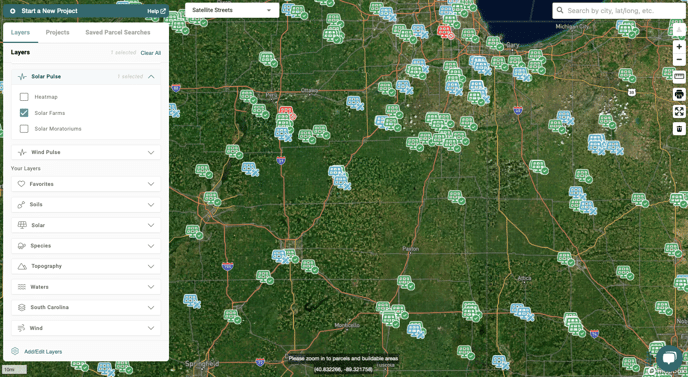Image resolution: width=688 pixels, height=377 pixels.
Task: Check the Solar Moratoriums checkbox
Action: [x=24, y=129]
